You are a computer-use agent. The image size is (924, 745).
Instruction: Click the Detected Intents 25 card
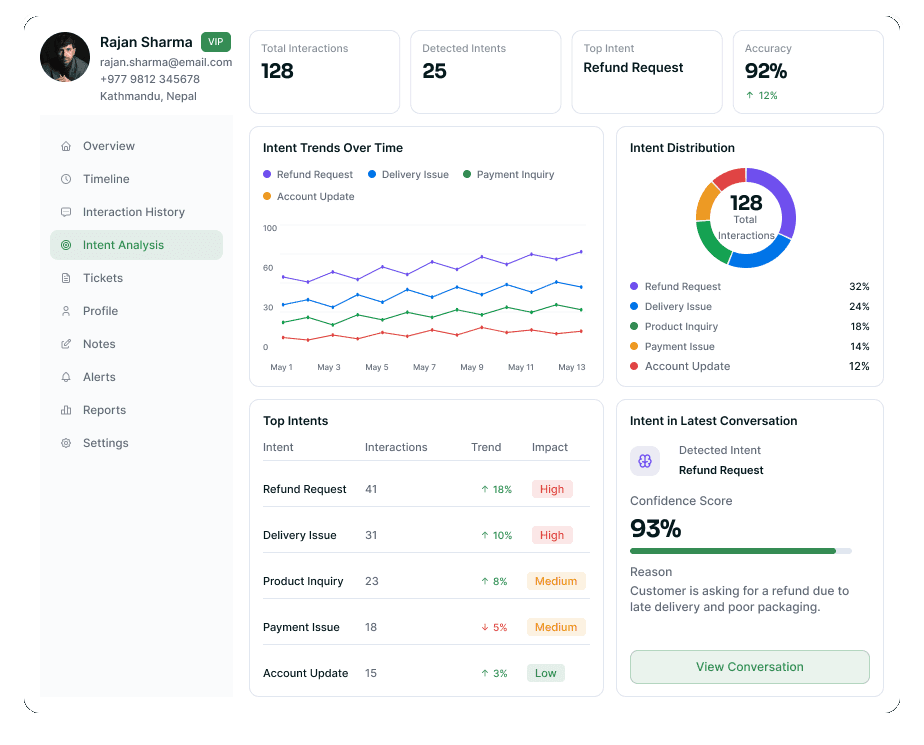(486, 72)
